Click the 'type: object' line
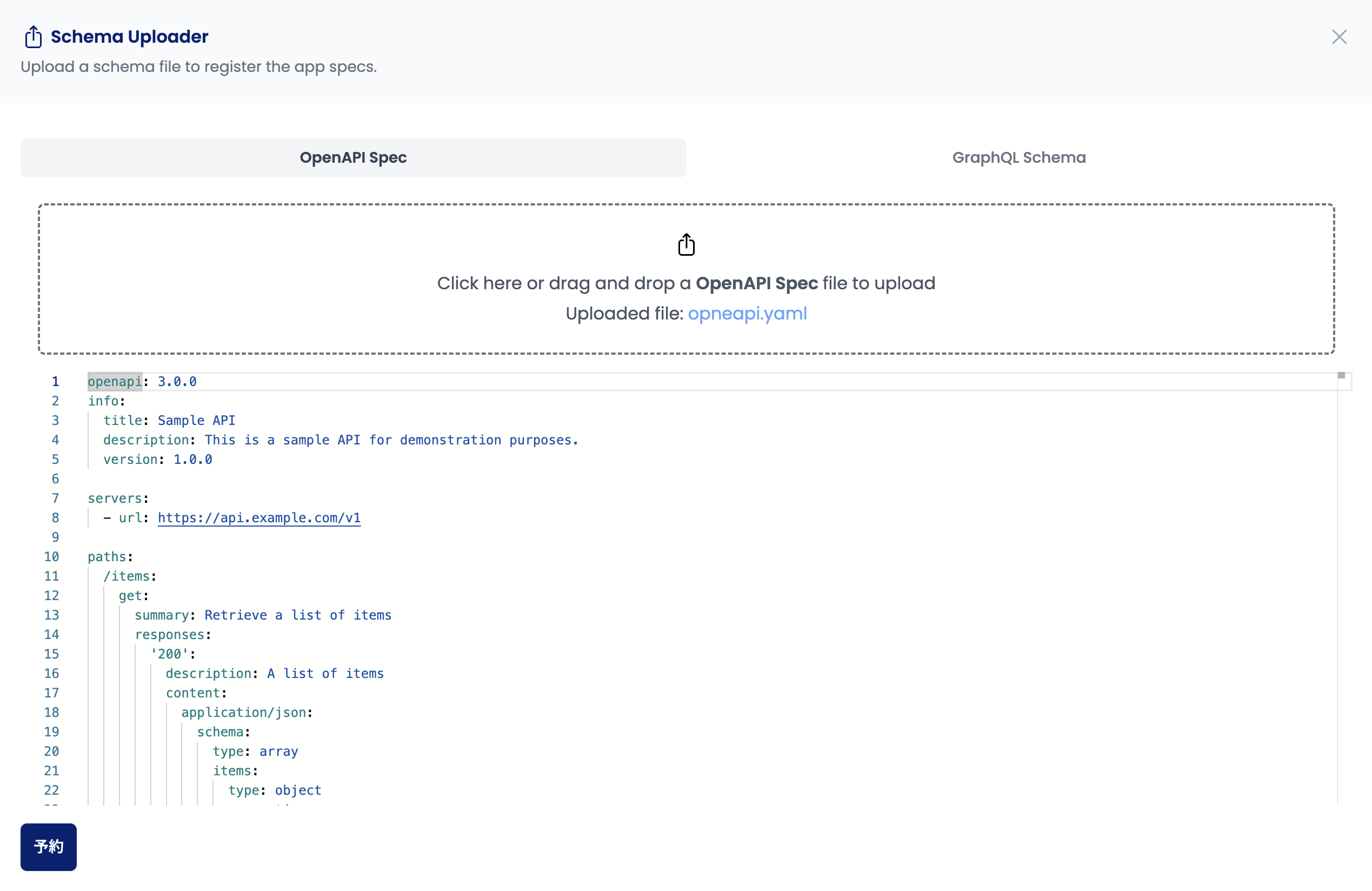Viewport: 1372px width, 891px height. [275, 790]
